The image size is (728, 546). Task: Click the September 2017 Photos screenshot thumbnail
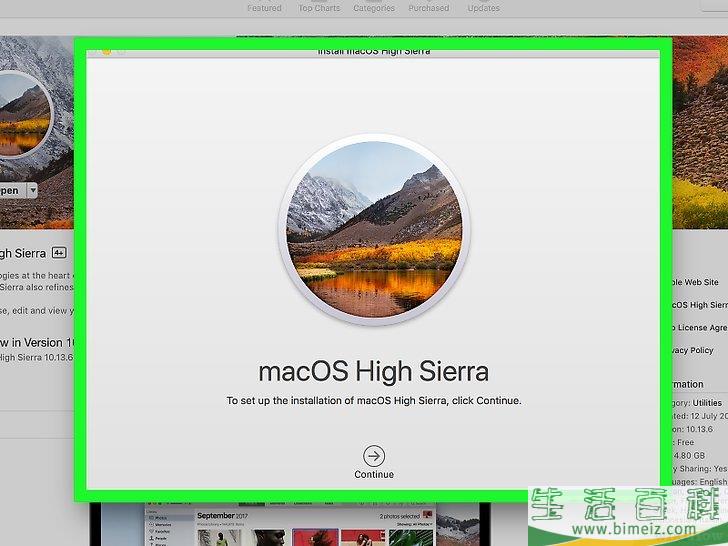click(291, 526)
